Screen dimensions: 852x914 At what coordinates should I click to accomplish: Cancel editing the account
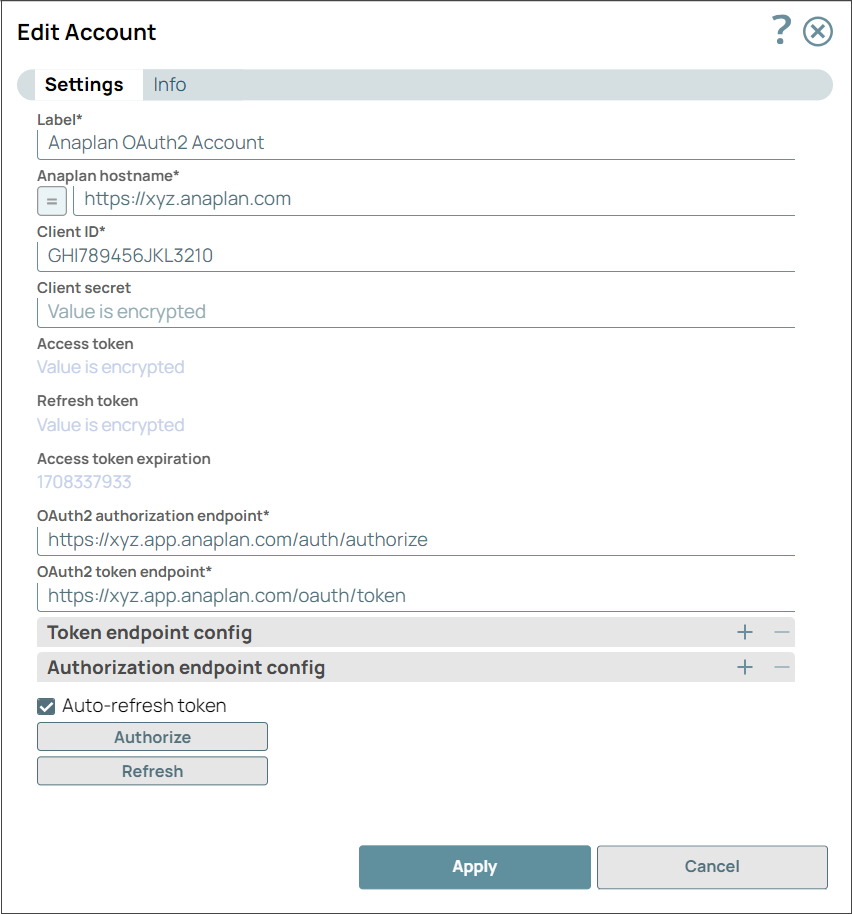711,867
